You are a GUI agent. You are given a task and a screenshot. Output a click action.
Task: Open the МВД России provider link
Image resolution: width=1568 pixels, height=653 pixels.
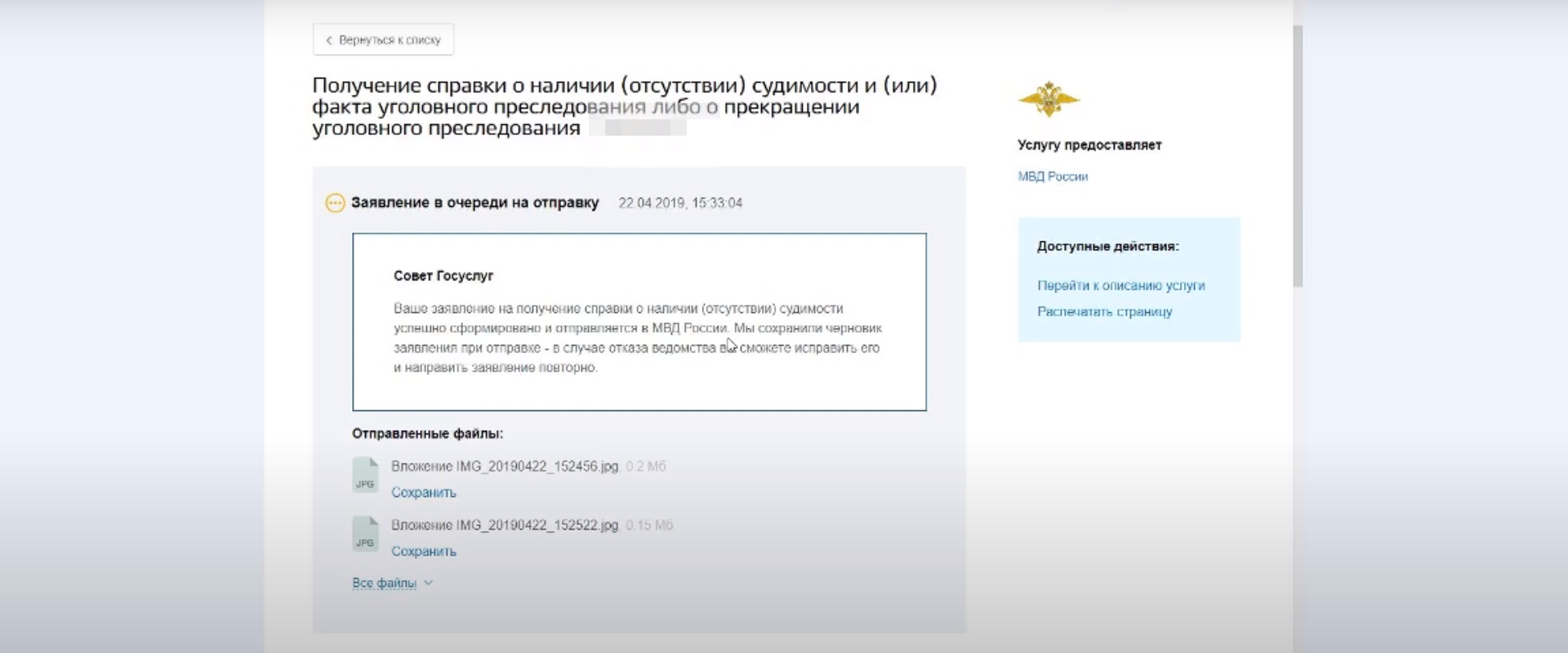coord(1052,177)
